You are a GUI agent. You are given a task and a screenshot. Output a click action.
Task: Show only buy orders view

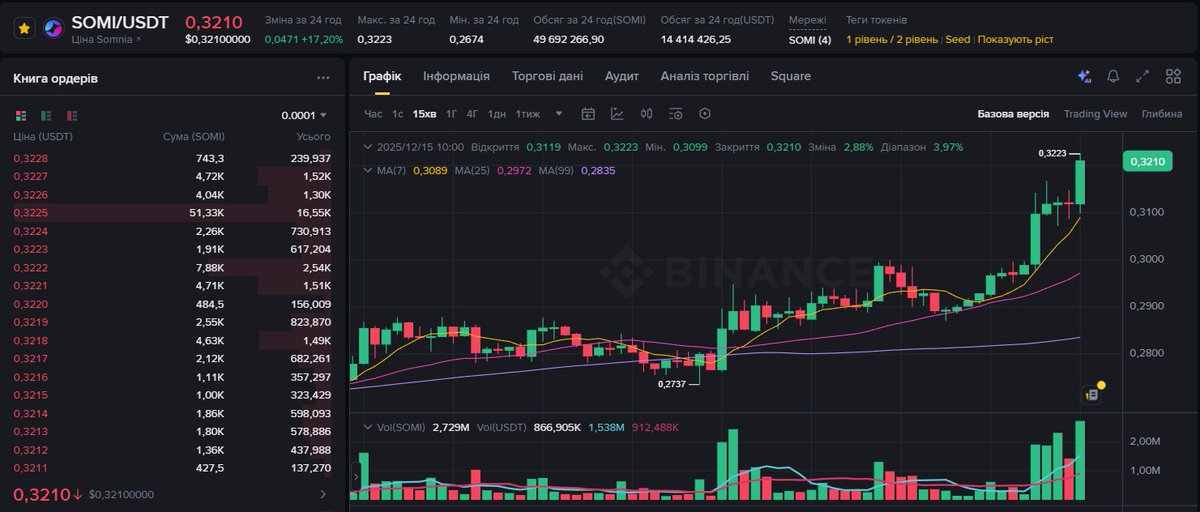(x=46, y=115)
